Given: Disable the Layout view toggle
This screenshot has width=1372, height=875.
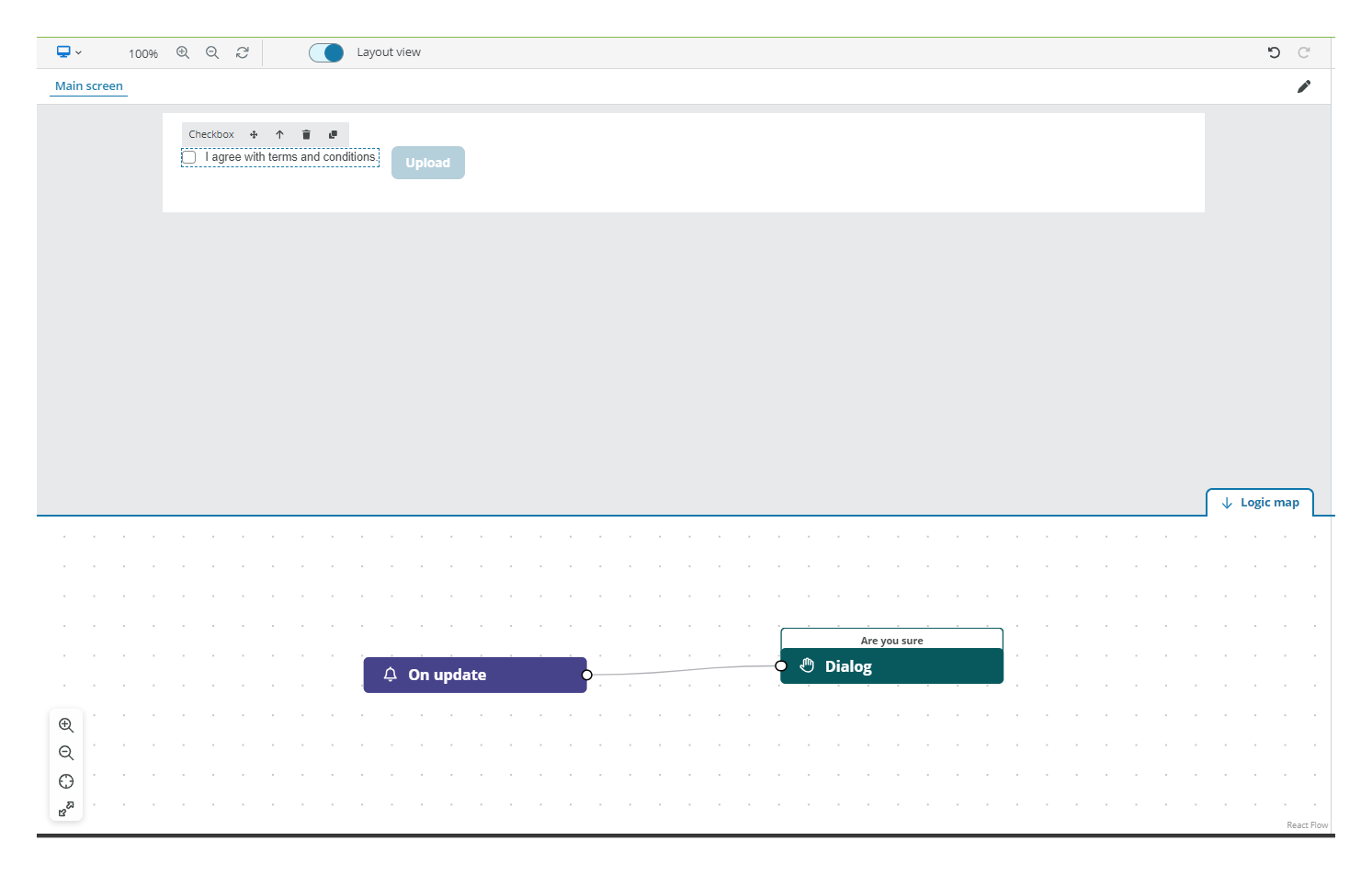Looking at the screenshot, I should coord(326,52).
